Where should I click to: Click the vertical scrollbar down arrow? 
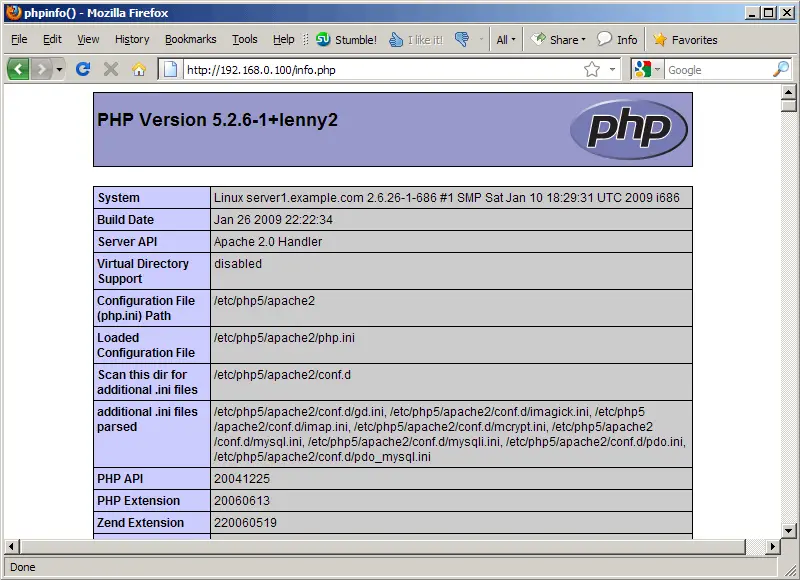pyautogui.click(x=788, y=531)
